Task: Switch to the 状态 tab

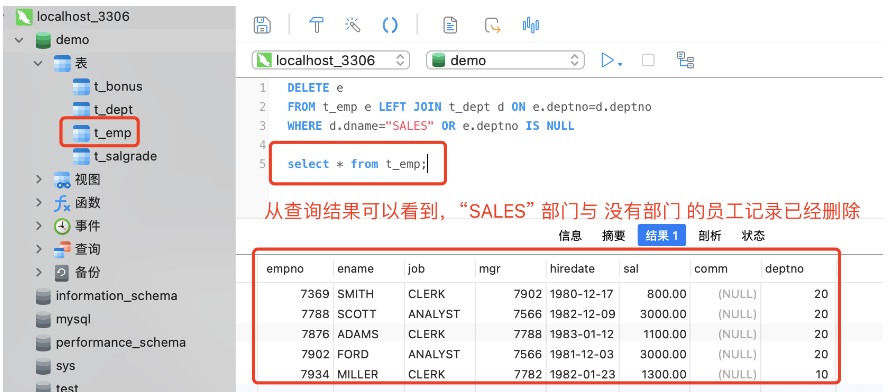Action: 753,236
